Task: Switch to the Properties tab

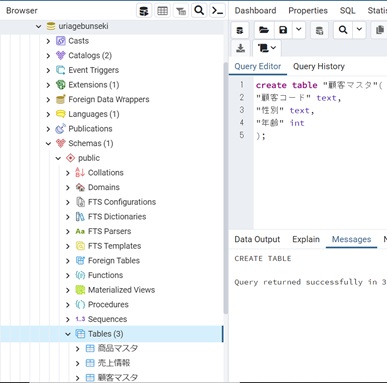Action: coord(308,11)
